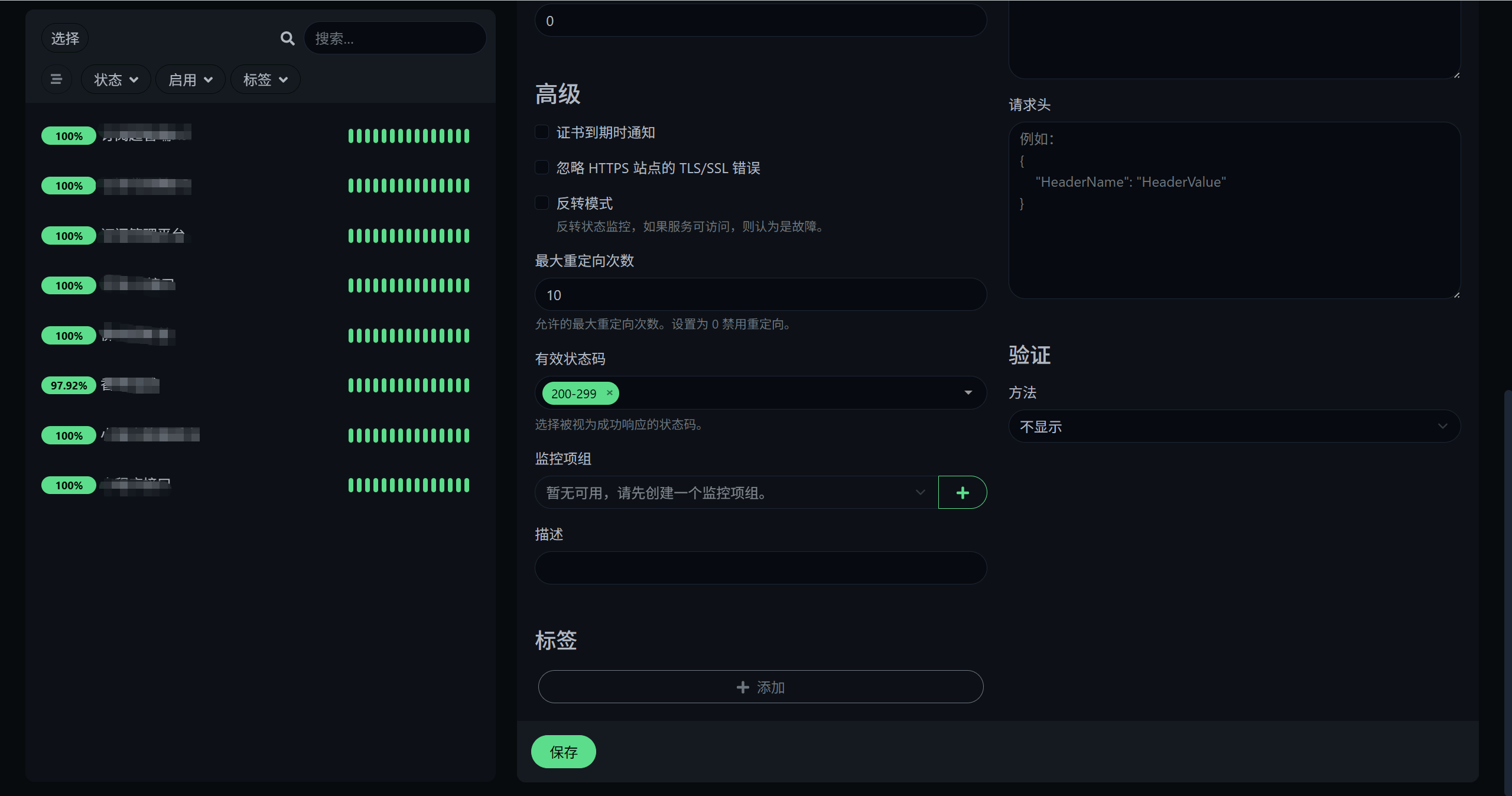This screenshot has height=796, width=1512.
Task: Enable 证书到期时通知 checkbox
Action: [x=541, y=132]
